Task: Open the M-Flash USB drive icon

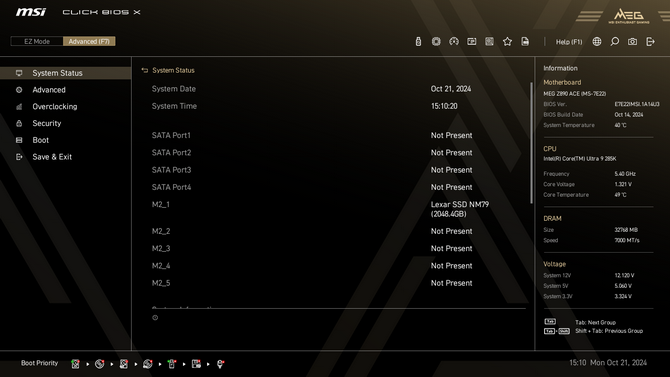Action: pos(418,41)
